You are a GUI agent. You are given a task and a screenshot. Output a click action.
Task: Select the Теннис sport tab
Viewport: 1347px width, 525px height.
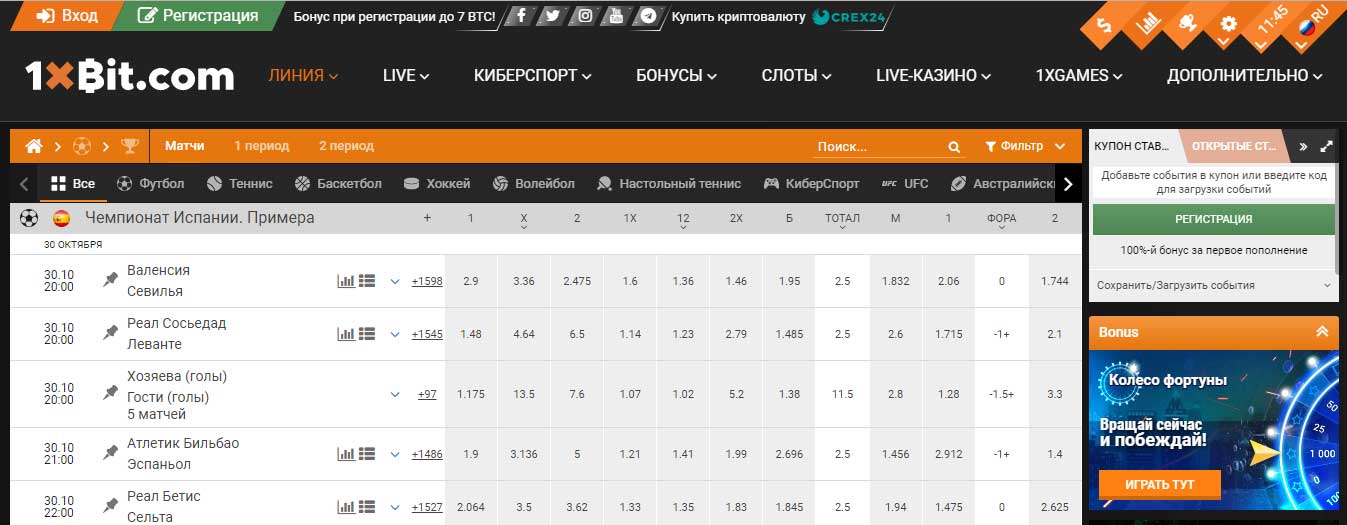point(240,184)
